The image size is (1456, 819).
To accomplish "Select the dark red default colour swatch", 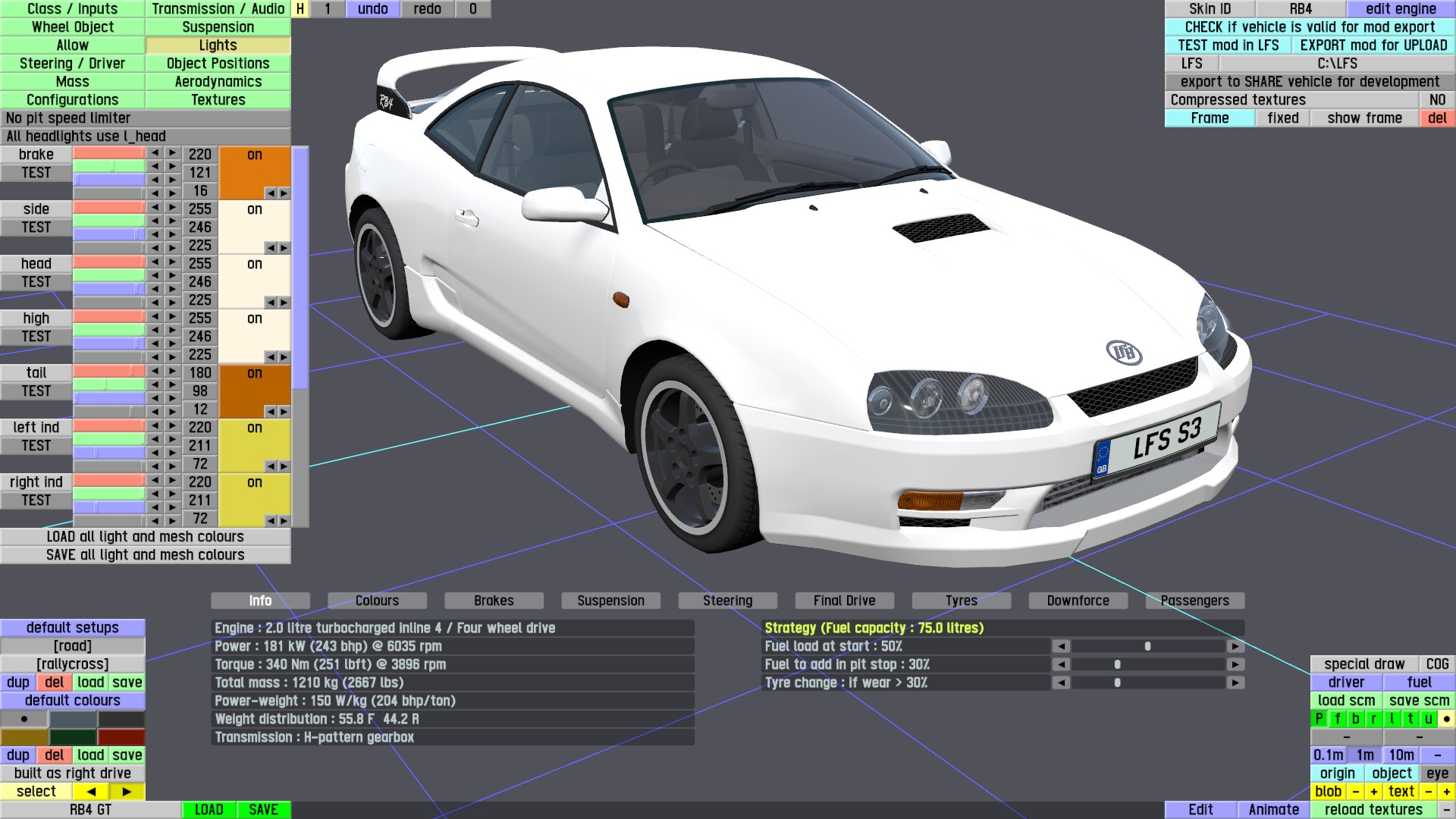I will click(121, 737).
